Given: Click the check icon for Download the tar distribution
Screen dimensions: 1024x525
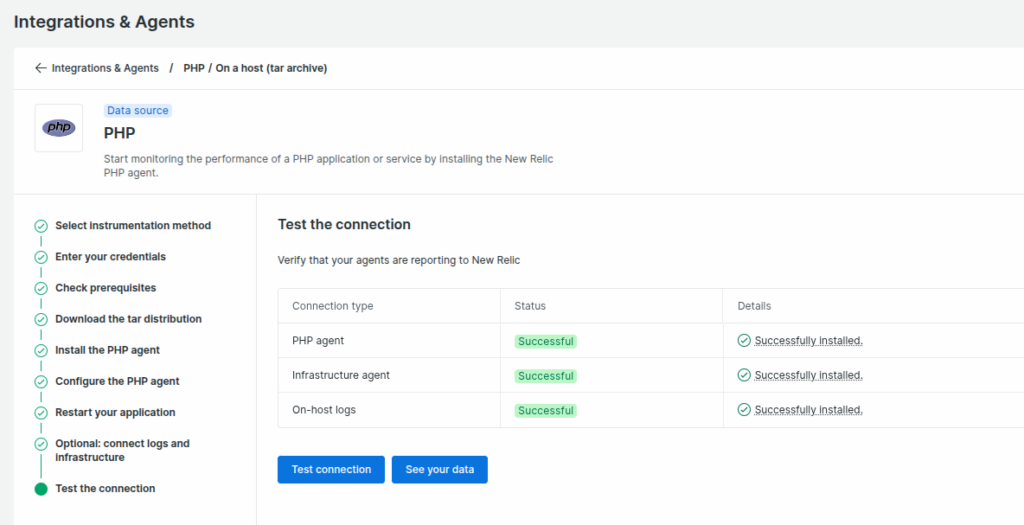Looking at the screenshot, I should tap(41, 319).
